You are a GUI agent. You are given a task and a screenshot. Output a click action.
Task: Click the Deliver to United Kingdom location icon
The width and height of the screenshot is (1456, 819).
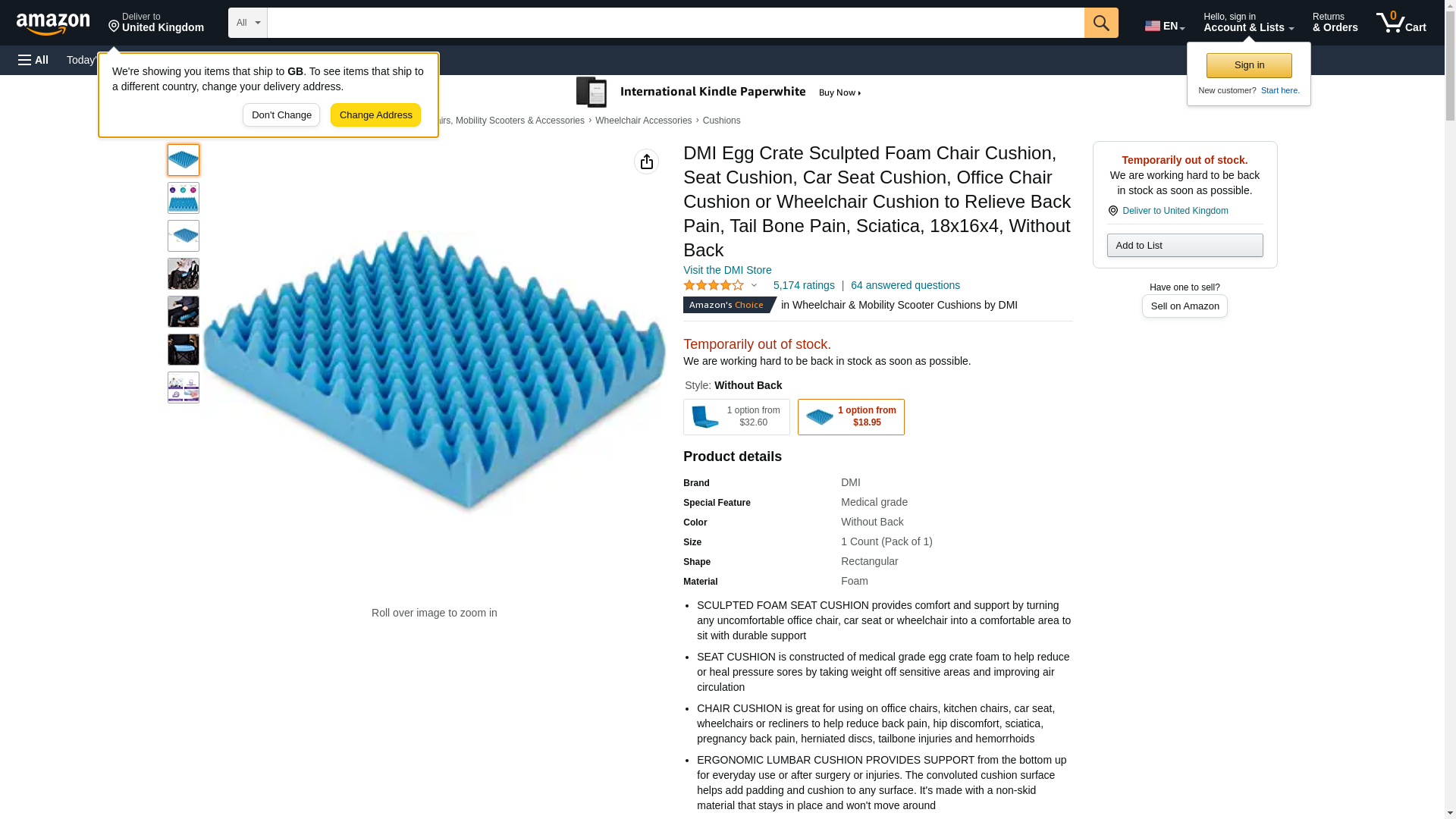point(155,23)
